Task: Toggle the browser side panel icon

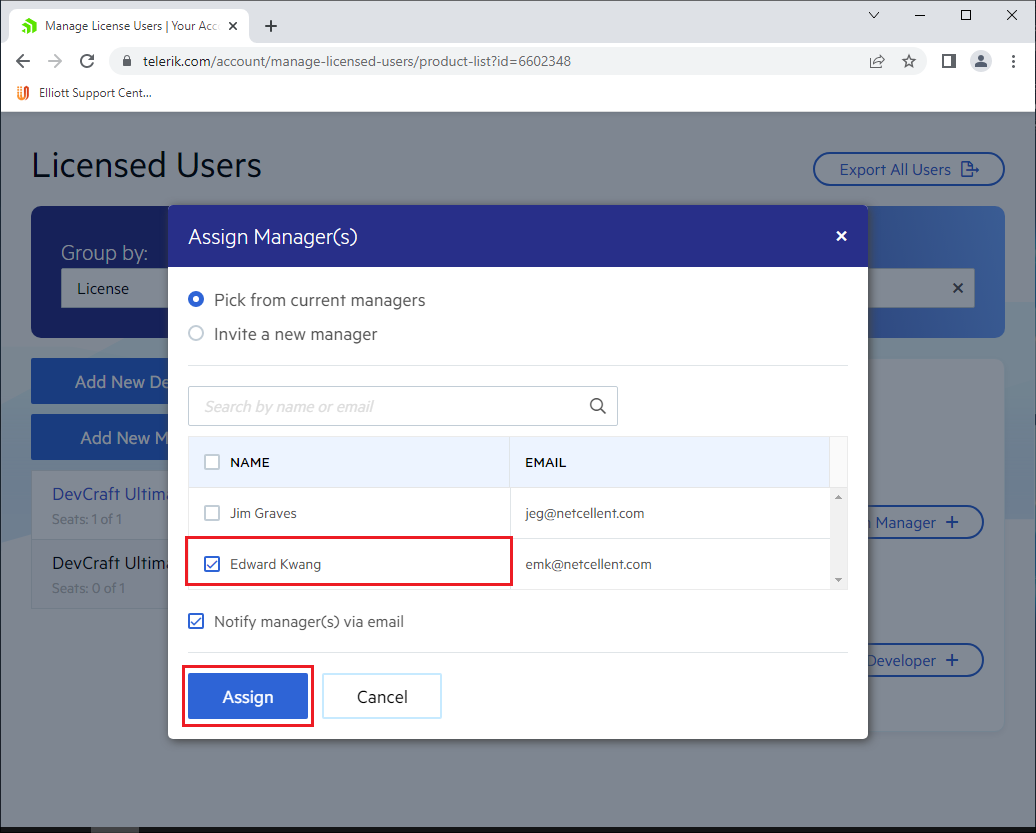Action: pos(949,61)
